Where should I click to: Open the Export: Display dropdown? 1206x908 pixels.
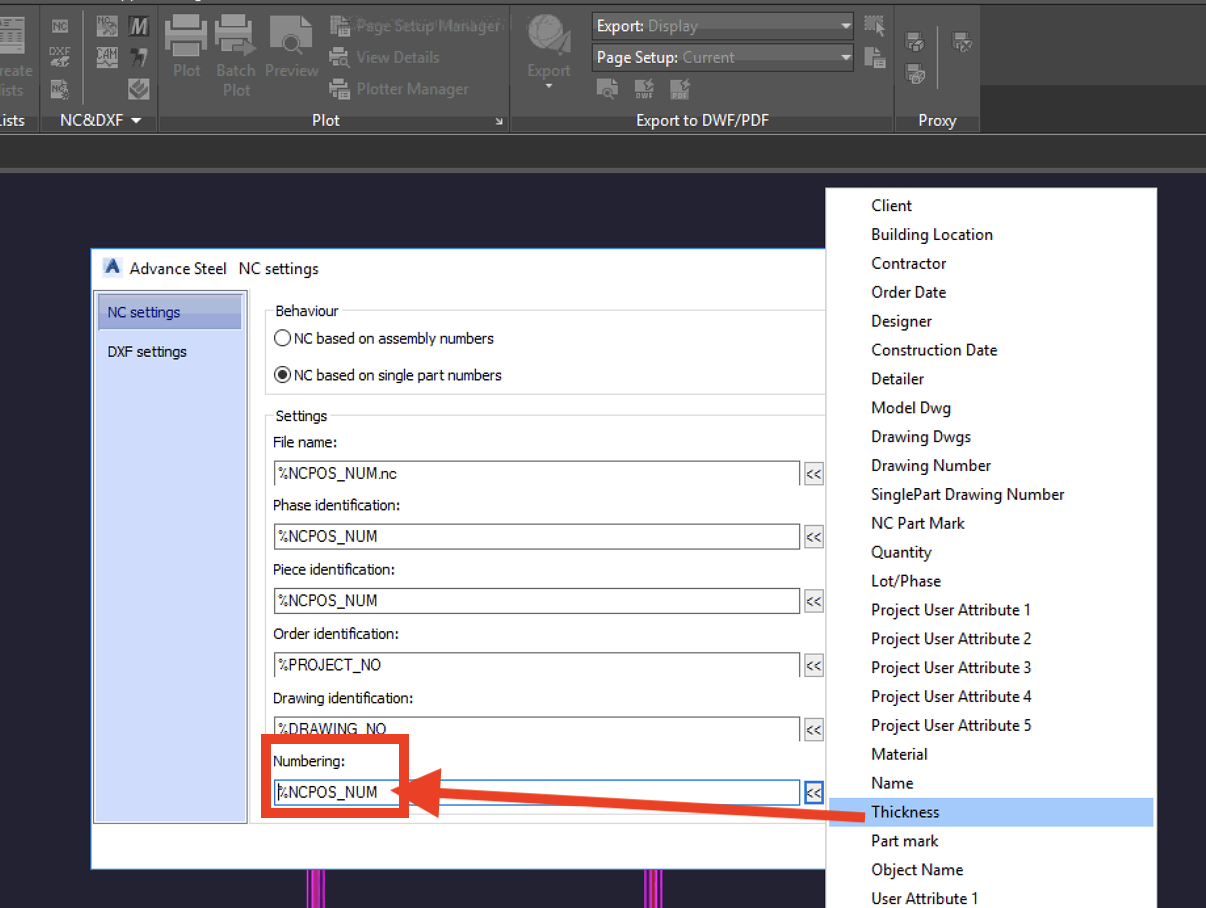tap(845, 25)
